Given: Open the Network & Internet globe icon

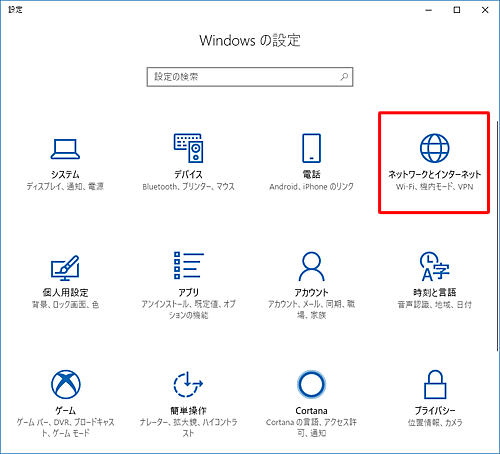Looking at the screenshot, I should [x=434, y=148].
